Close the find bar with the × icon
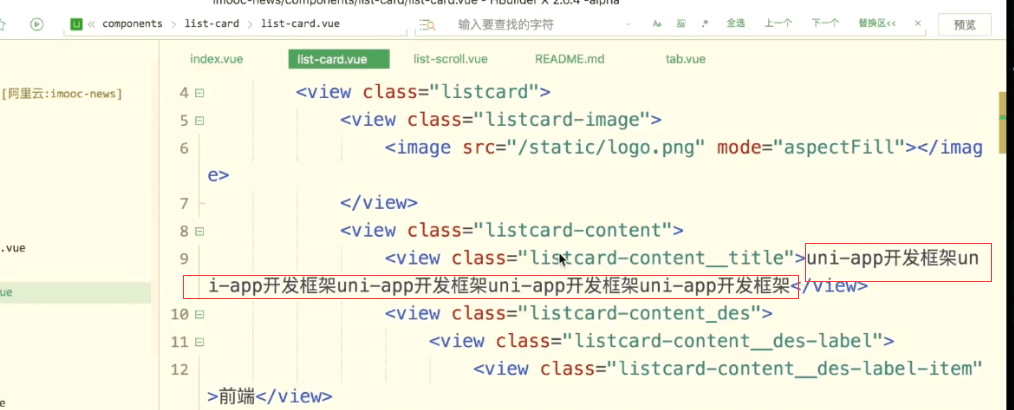This screenshot has height=410, width=1014. pyautogui.click(x=918, y=23)
